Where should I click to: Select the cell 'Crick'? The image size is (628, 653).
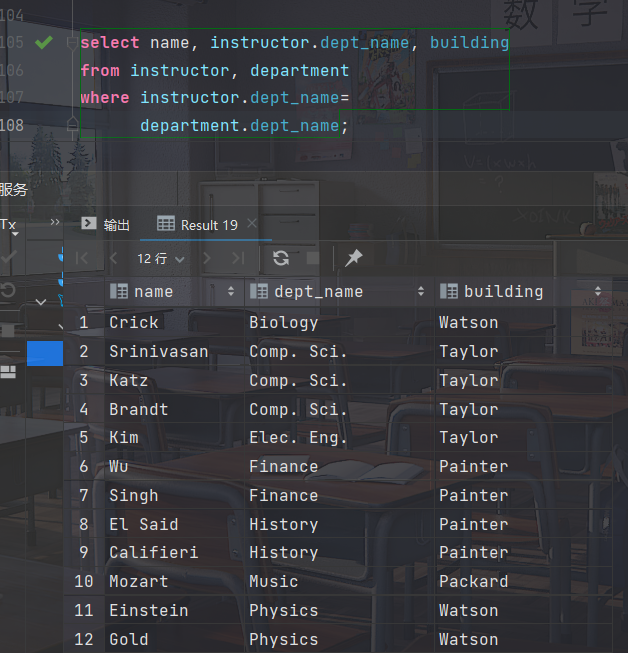pyautogui.click(x=174, y=322)
